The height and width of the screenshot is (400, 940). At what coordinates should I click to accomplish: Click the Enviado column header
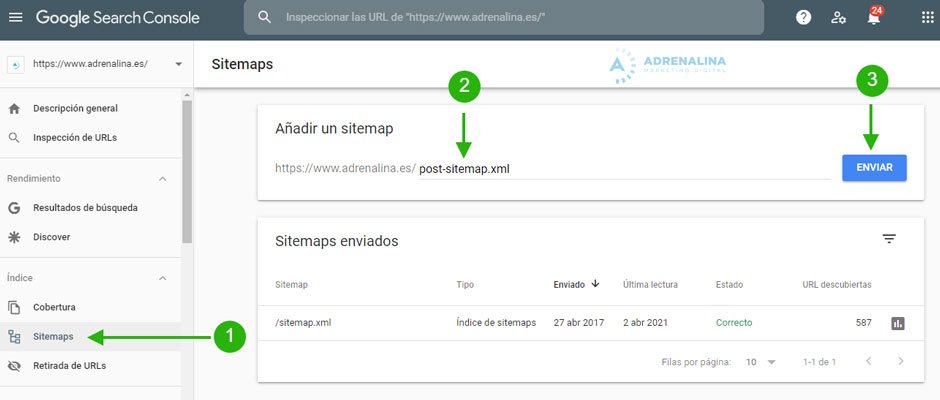click(x=569, y=284)
